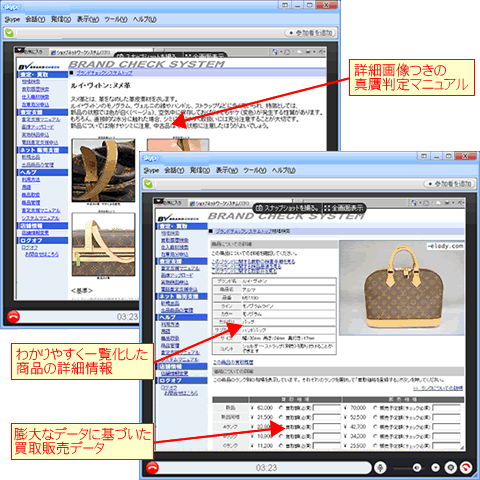Viewport: 480px width, 480px height.
Task: Open the ヘルプ menu in the back Skype window
Action: tap(145, 19)
